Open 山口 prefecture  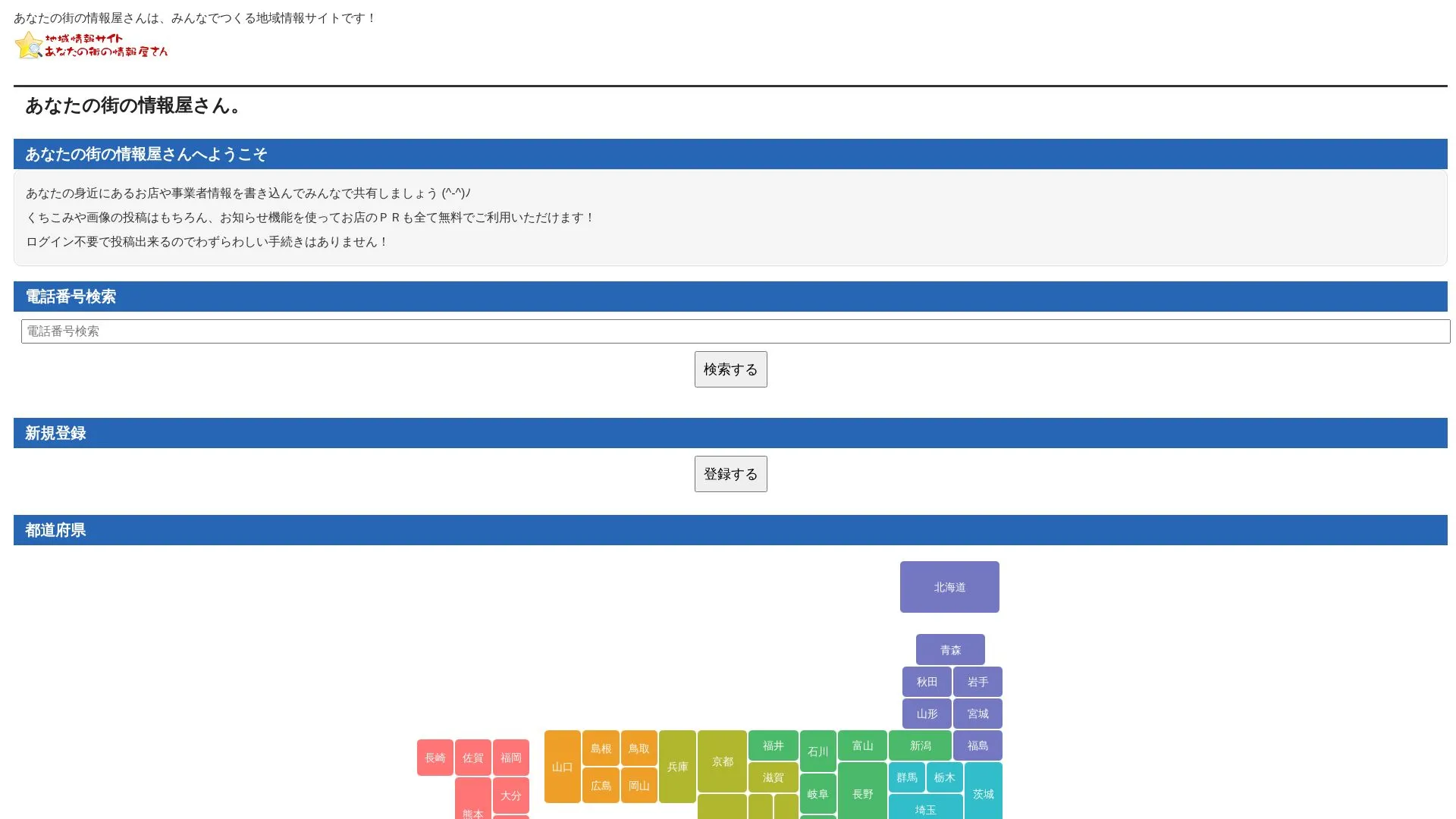[562, 767]
